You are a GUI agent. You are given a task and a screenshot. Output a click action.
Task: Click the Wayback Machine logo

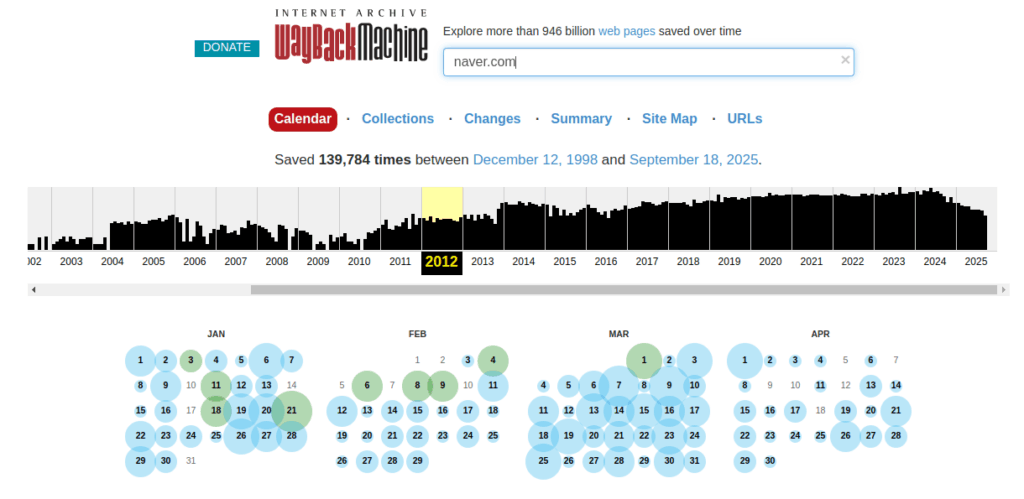(x=351, y=38)
